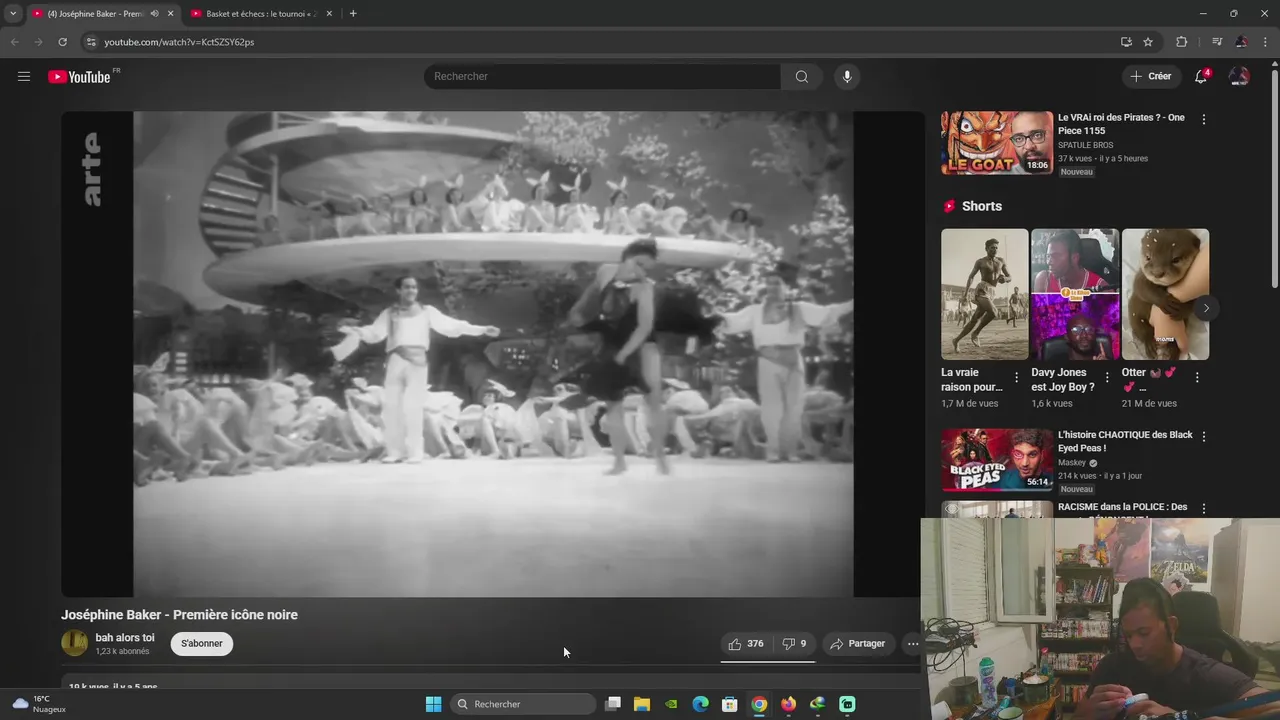Open more actions menu beside Partager
Viewport: 1280px width, 720px height.
click(912, 644)
